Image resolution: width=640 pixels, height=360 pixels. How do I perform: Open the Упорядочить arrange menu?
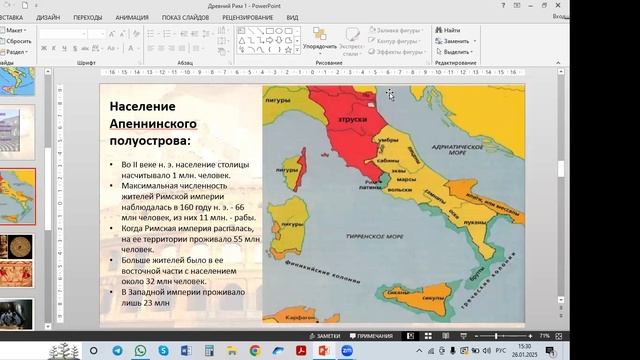click(x=320, y=40)
